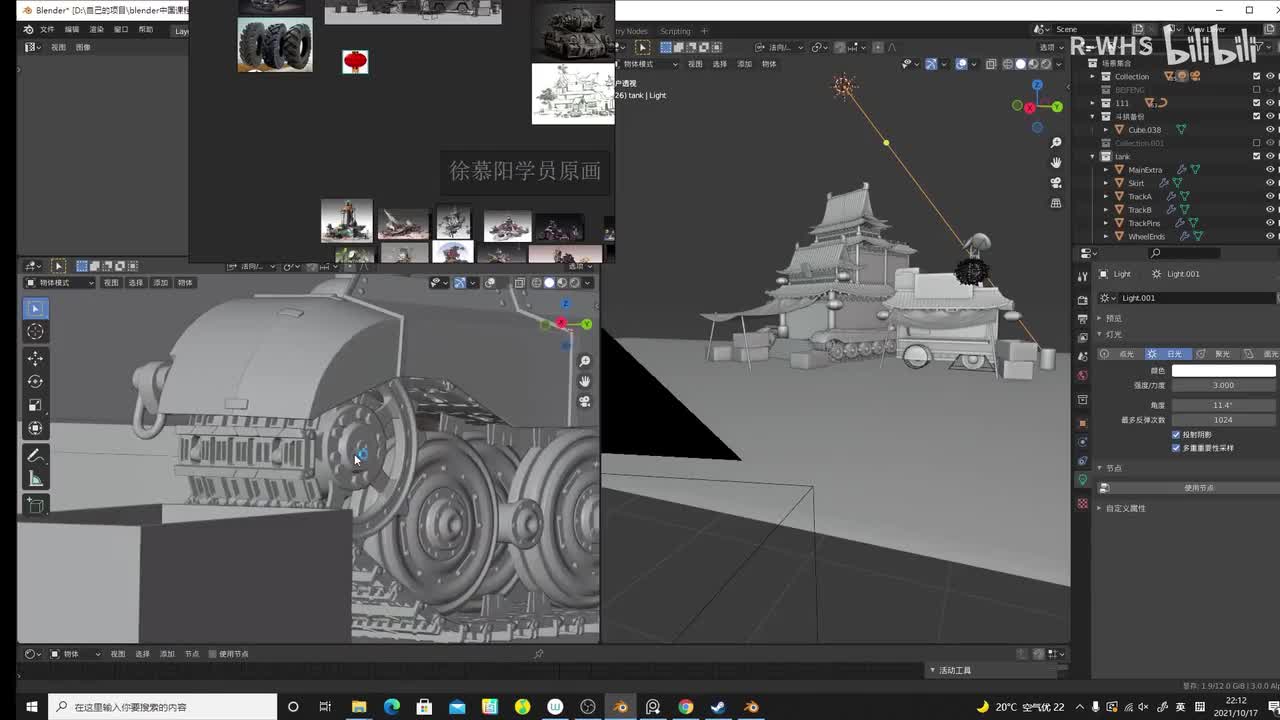Open the View Layer properties tab
This screenshot has height=720, width=1280.
click(1082, 338)
